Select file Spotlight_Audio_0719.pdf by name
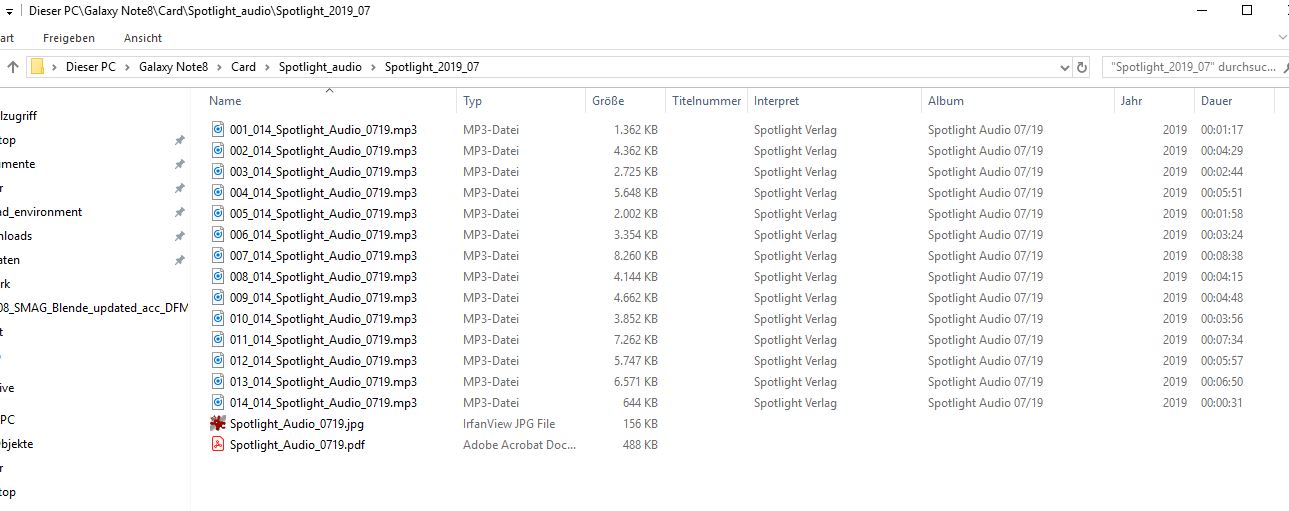Image resolution: width=1289 pixels, height=511 pixels. click(297, 445)
